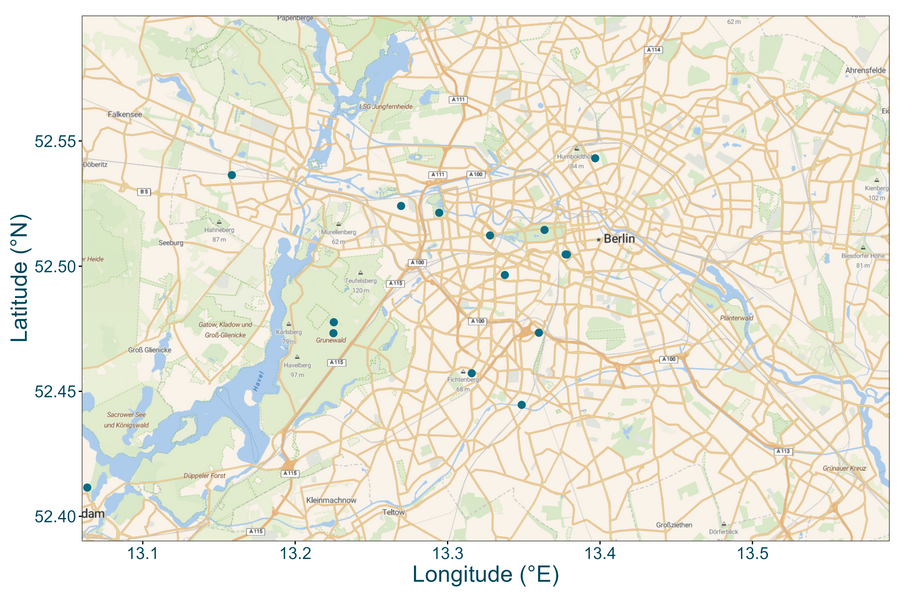Image resolution: width=900 pixels, height=600 pixels.
Task: Click the Havelberg peak triangle icon
Action: coord(297,357)
